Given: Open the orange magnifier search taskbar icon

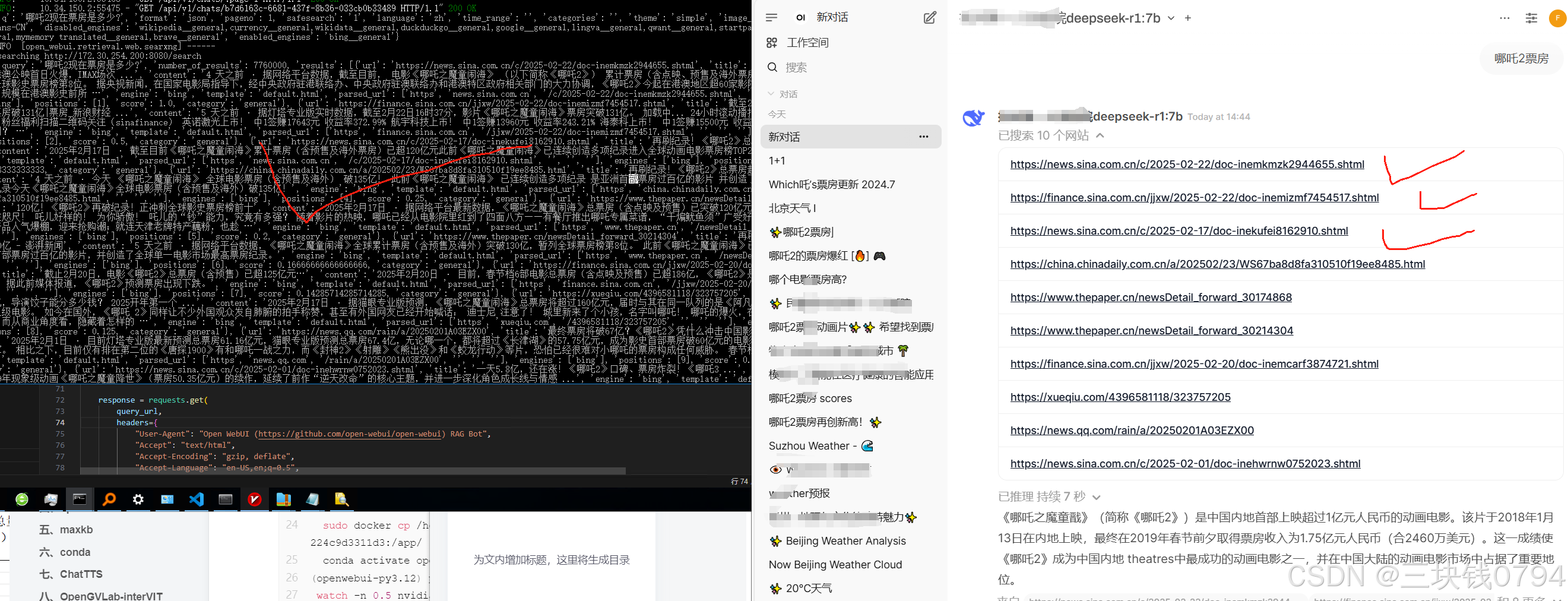Looking at the screenshot, I should click(109, 499).
